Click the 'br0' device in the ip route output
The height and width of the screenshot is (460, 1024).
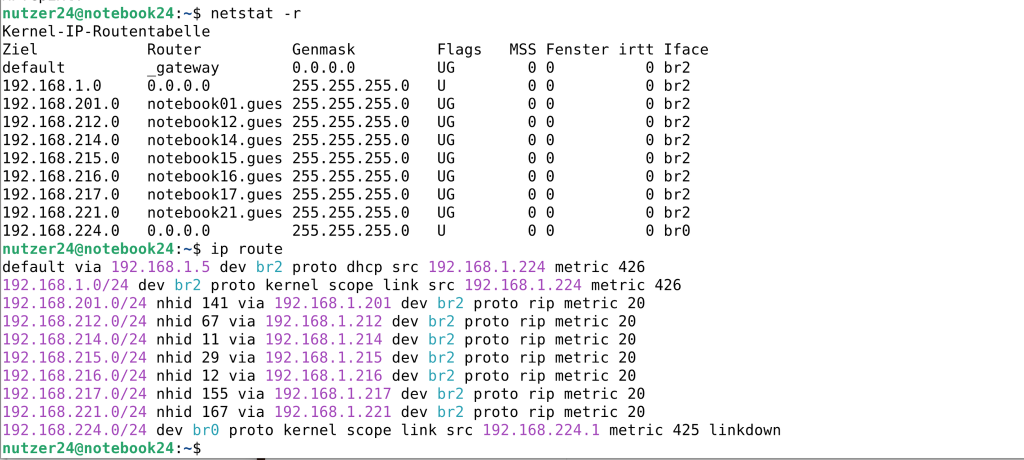[206, 430]
